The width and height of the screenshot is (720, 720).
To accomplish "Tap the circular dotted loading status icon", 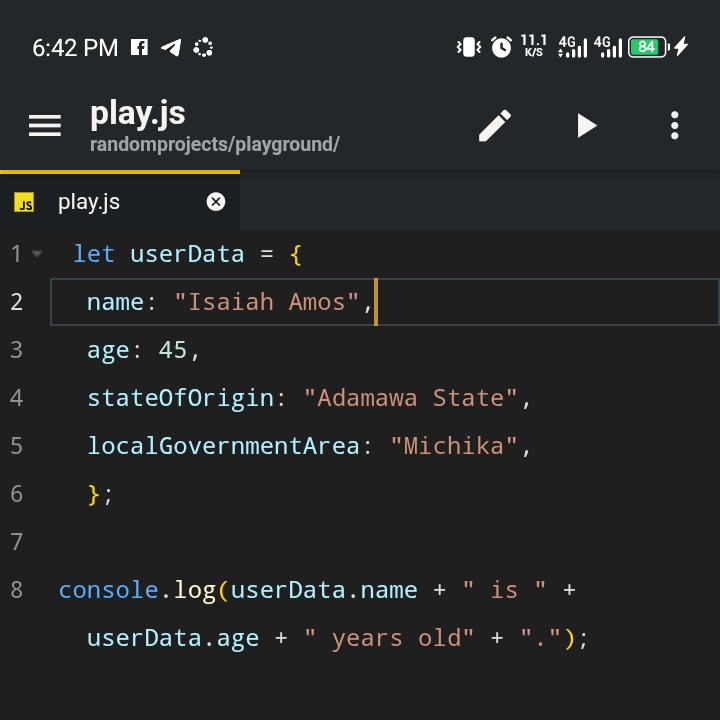I will coord(203,47).
